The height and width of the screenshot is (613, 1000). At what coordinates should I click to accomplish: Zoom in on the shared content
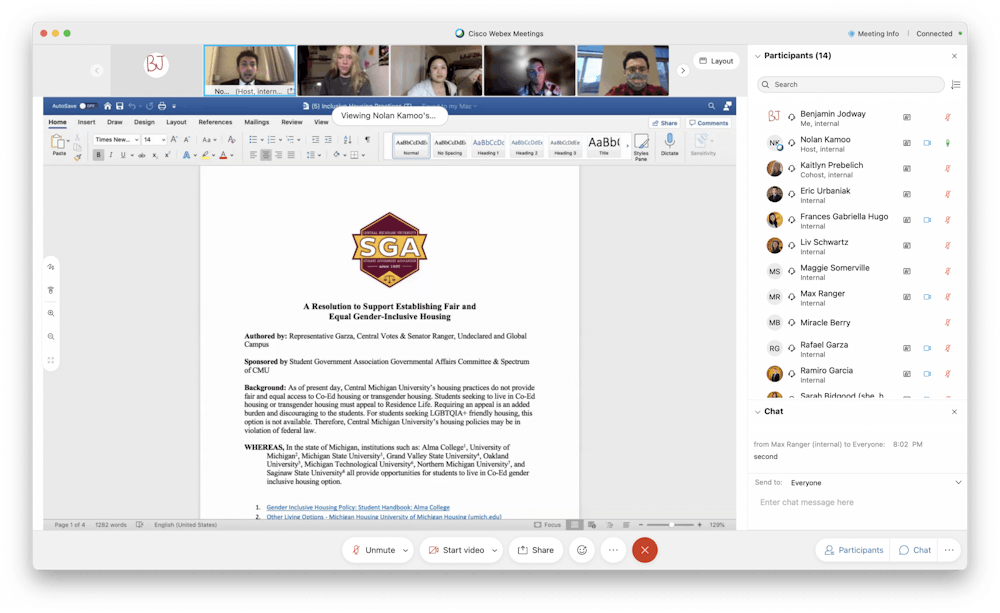(51, 313)
